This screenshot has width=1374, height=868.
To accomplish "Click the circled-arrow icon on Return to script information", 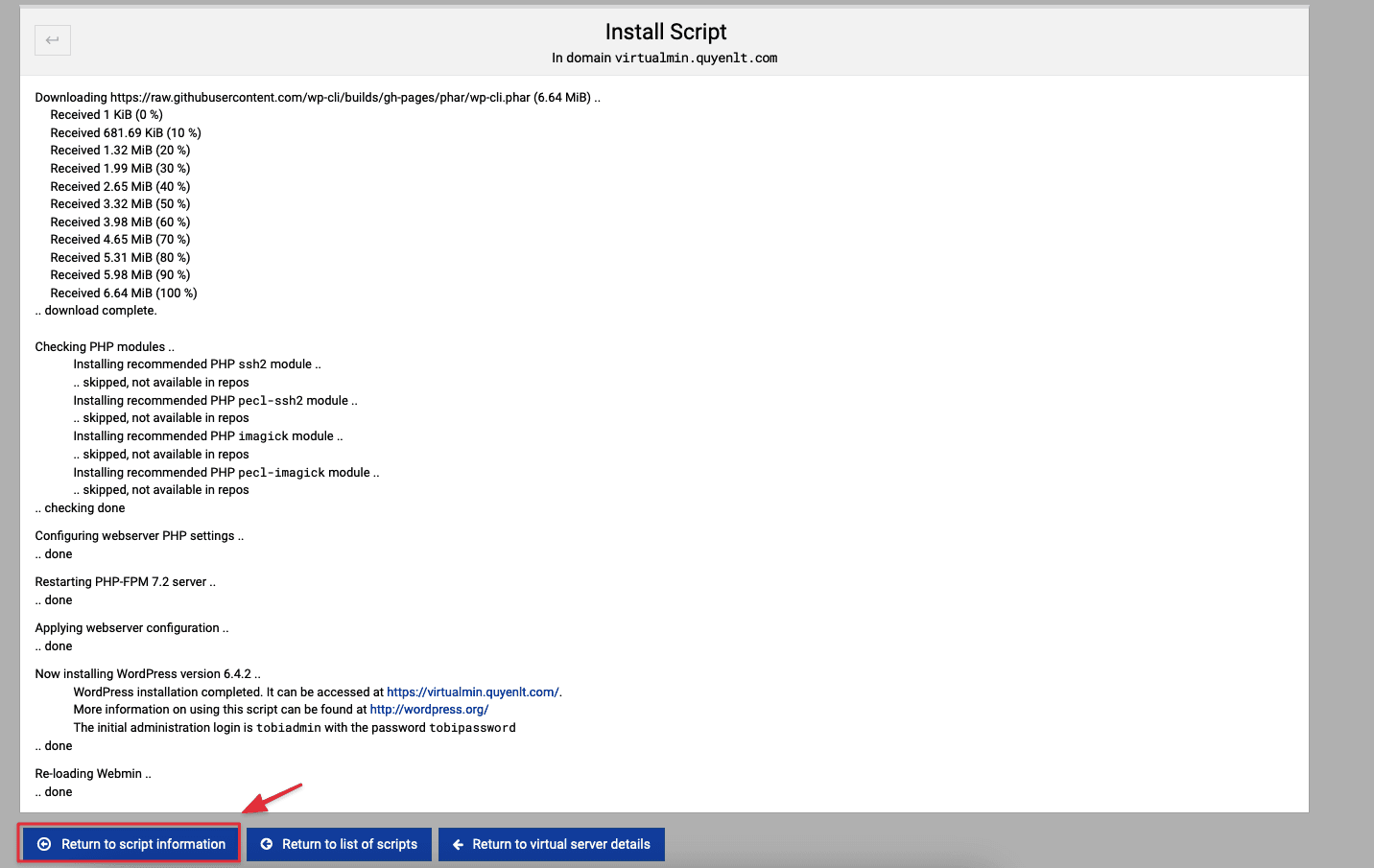I will click(44, 844).
